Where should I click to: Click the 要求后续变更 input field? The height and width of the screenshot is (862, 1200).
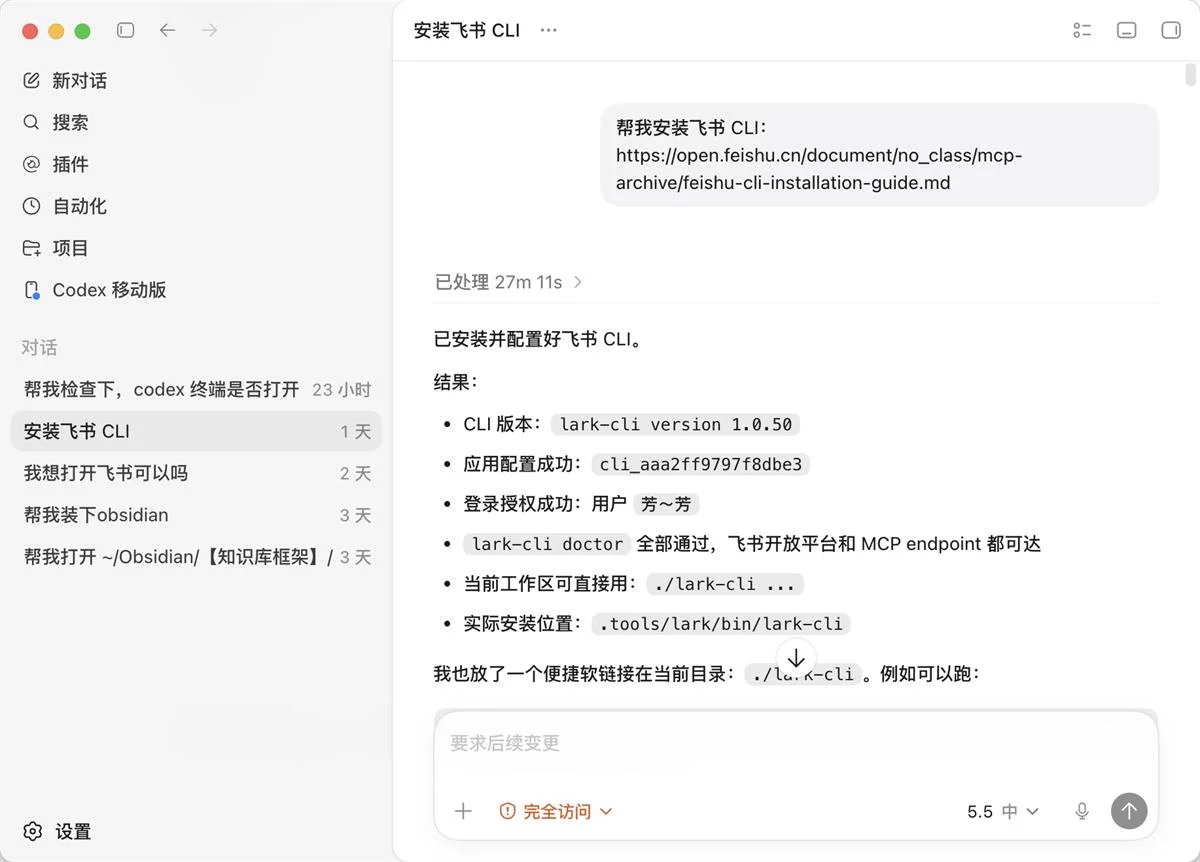click(795, 744)
